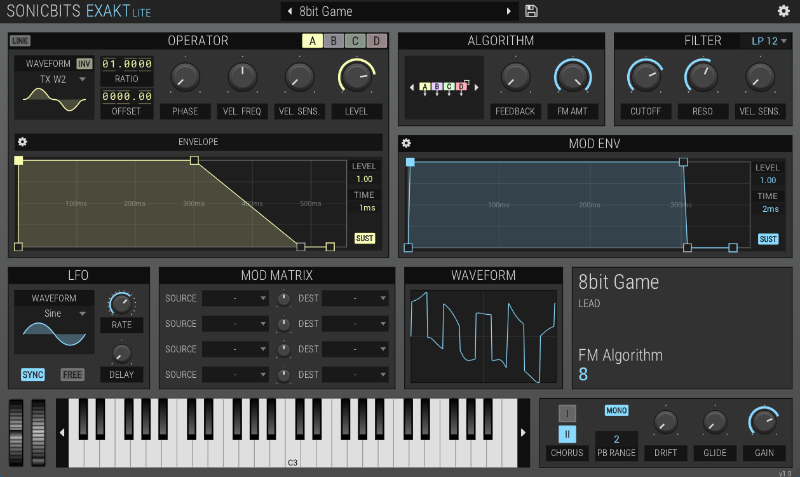800x477 pixels.
Task: Click the LFO FREE button
Action: click(73, 374)
